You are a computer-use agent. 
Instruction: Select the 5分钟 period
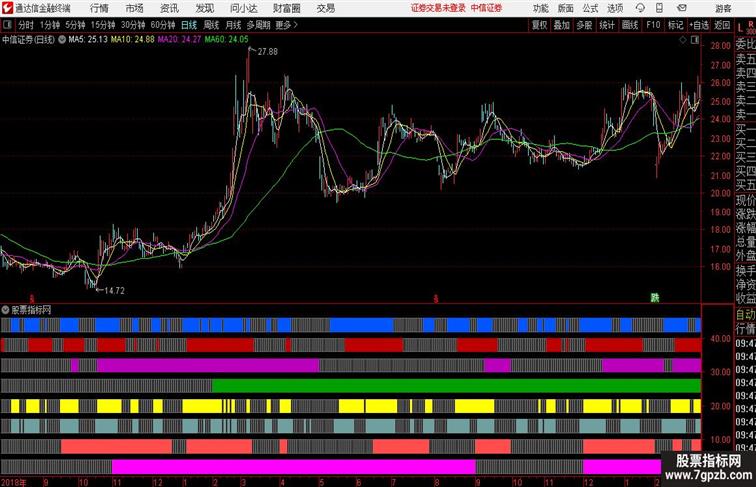[x=75, y=25]
